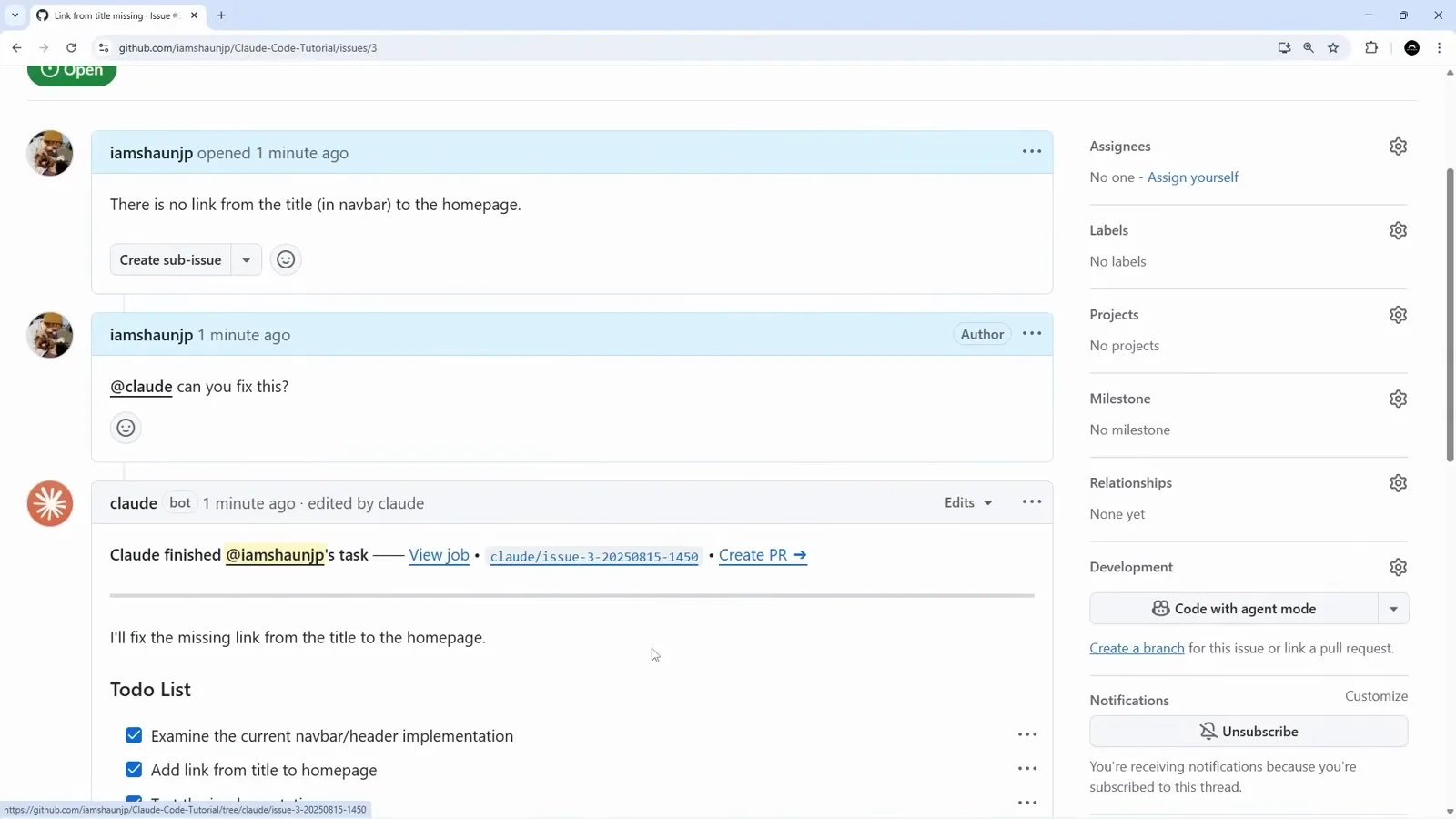Image resolution: width=1456 pixels, height=819 pixels.
Task: Add emoji reaction to '@claude can you fix this?' comment
Action: click(126, 428)
